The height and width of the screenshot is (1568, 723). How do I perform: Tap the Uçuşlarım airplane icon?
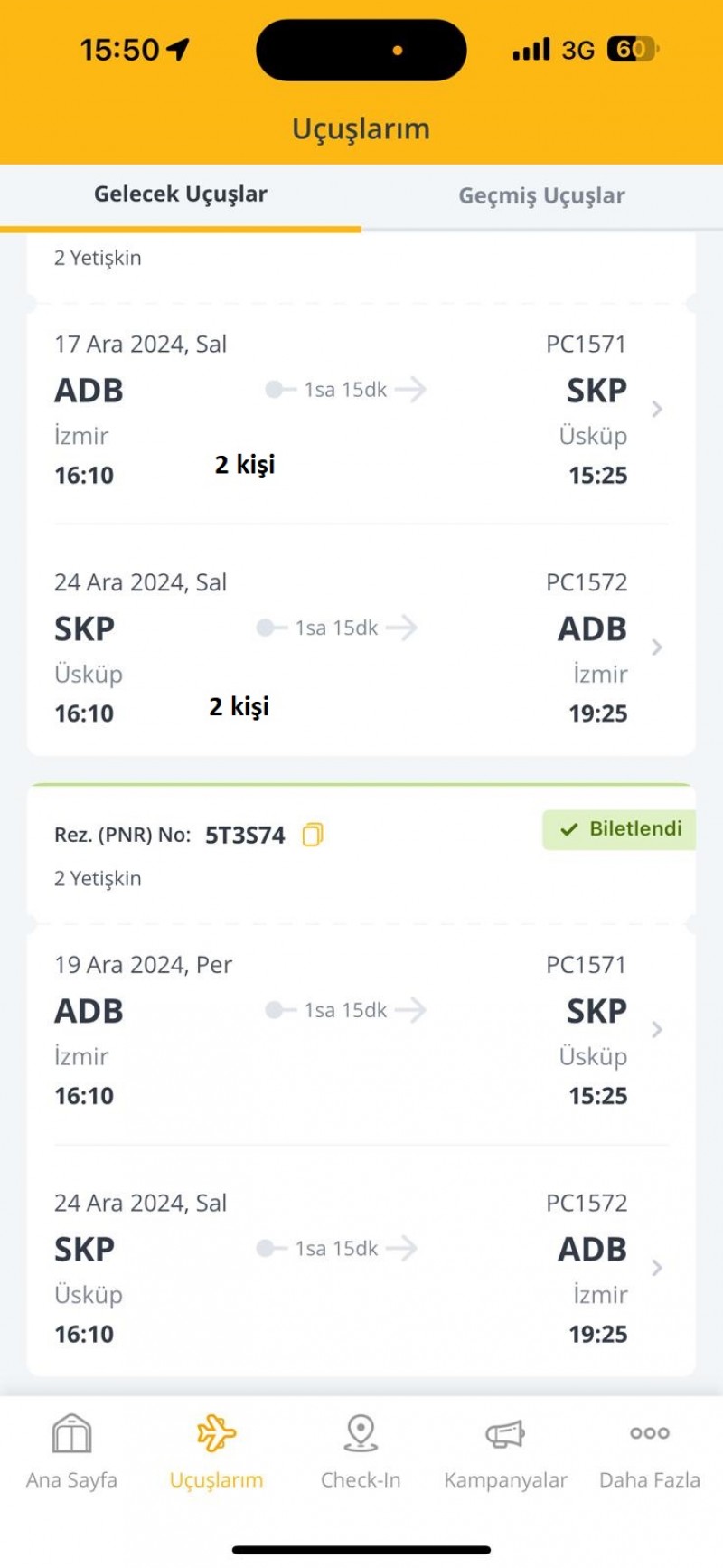(x=216, y=1433)
